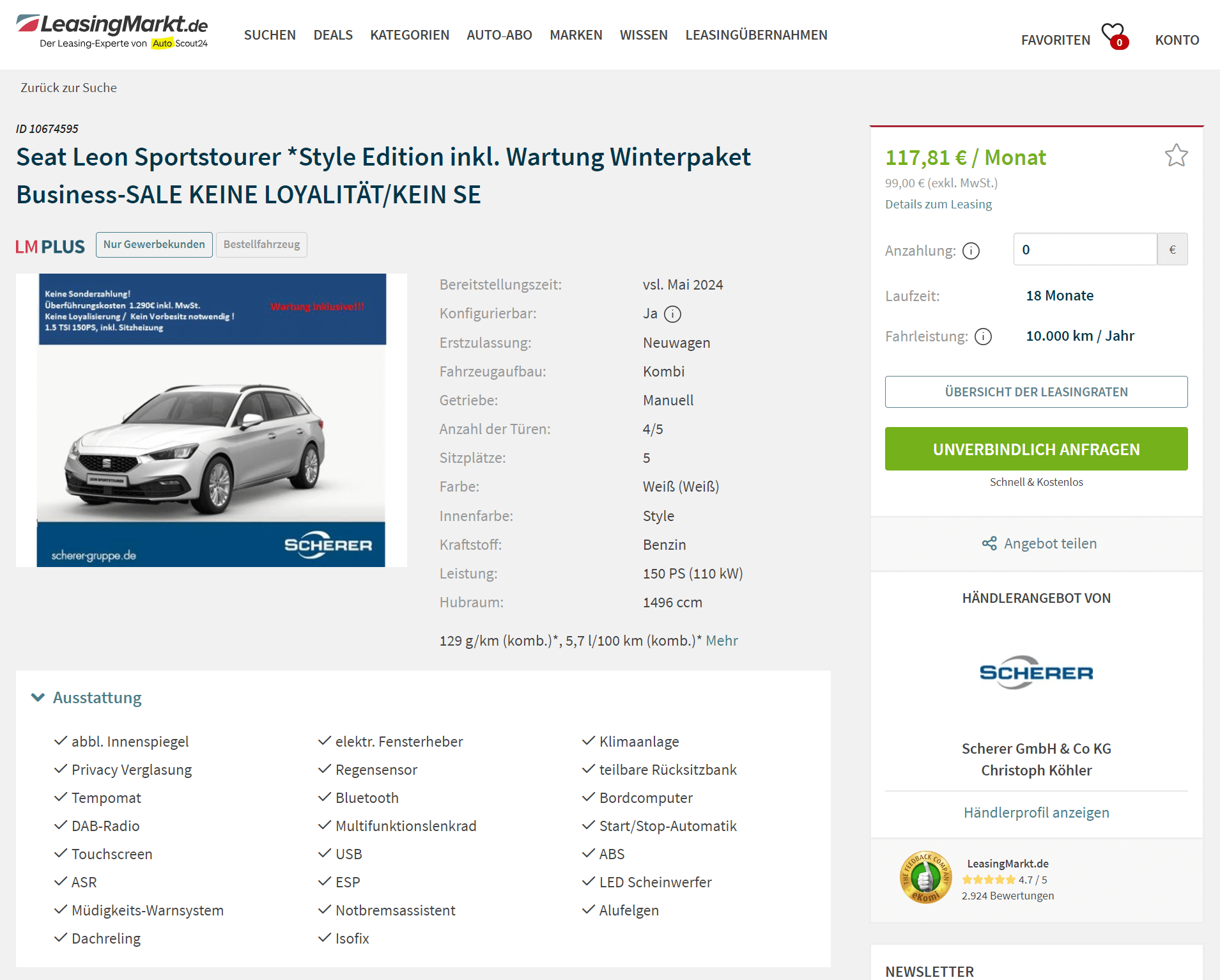Viewport: 1220px width, 980px height.
Task: Click the 150 PS (110 kW) value
Action: (x=693, y=573)
